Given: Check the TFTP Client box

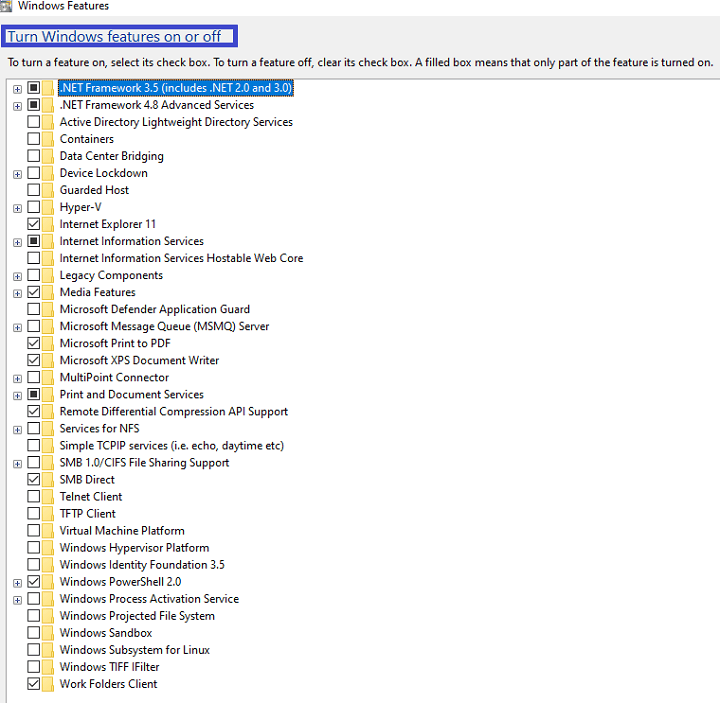Looking at the screenshot, I should tap(34, 513).
